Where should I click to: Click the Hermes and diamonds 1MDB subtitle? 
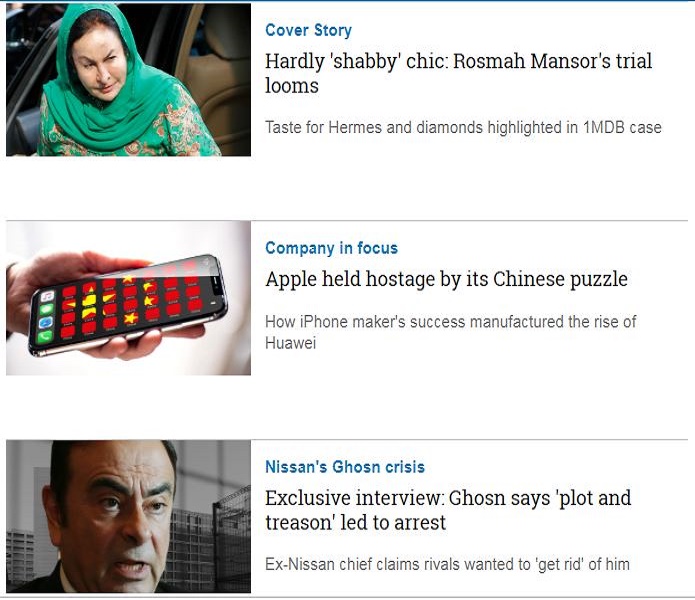[x=463, y=128]
